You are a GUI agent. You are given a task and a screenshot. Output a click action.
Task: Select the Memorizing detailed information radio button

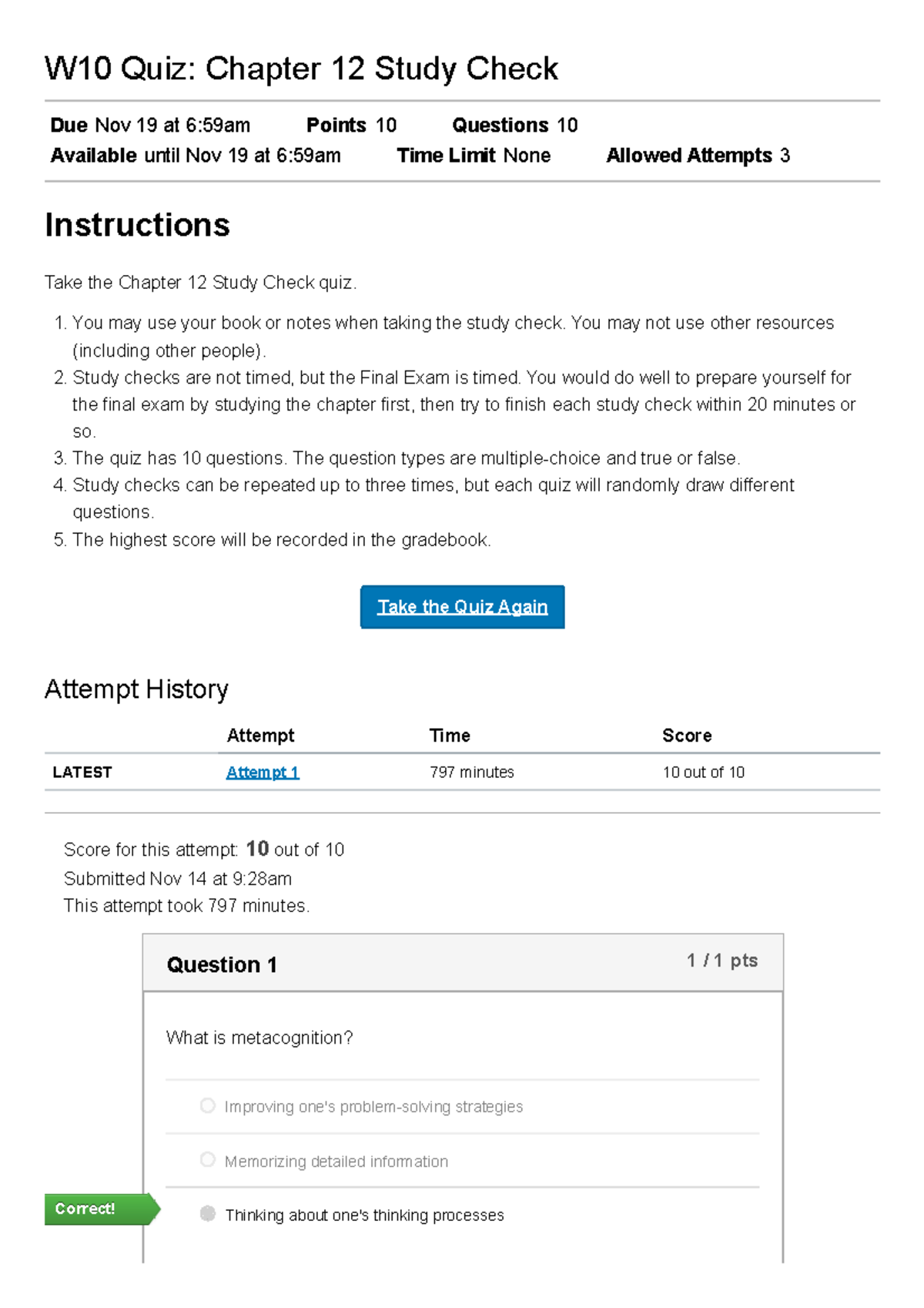(x=208, y=1159)
